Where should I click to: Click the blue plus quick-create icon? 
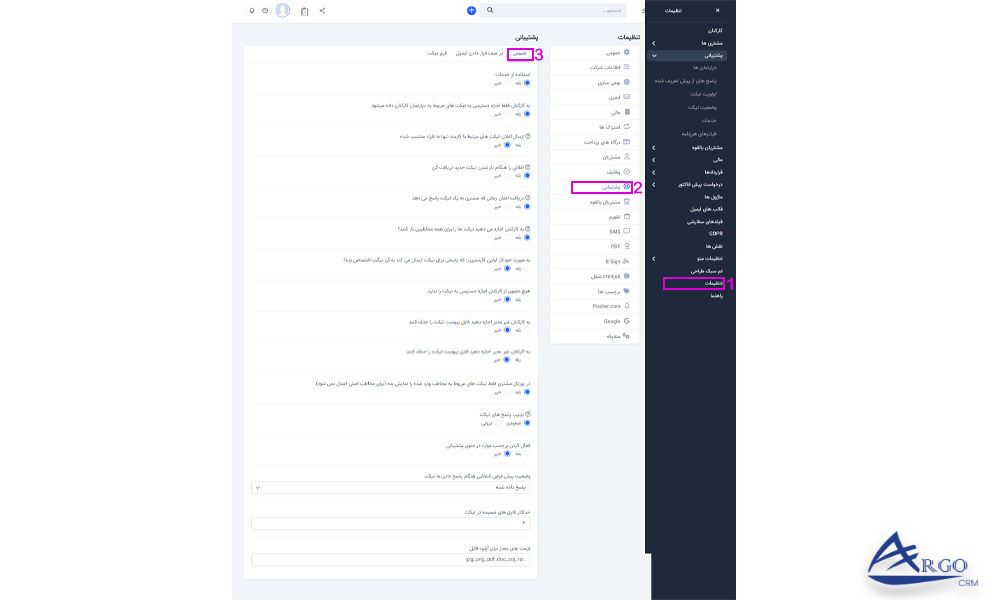click(x=471, y=11)
